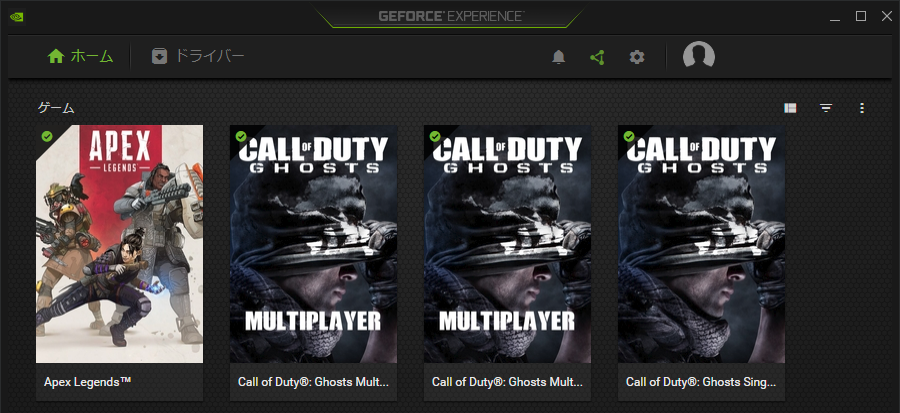Maximize the GeForce Experience window
This screenshot has width=900, height=413.
(861, 16)
